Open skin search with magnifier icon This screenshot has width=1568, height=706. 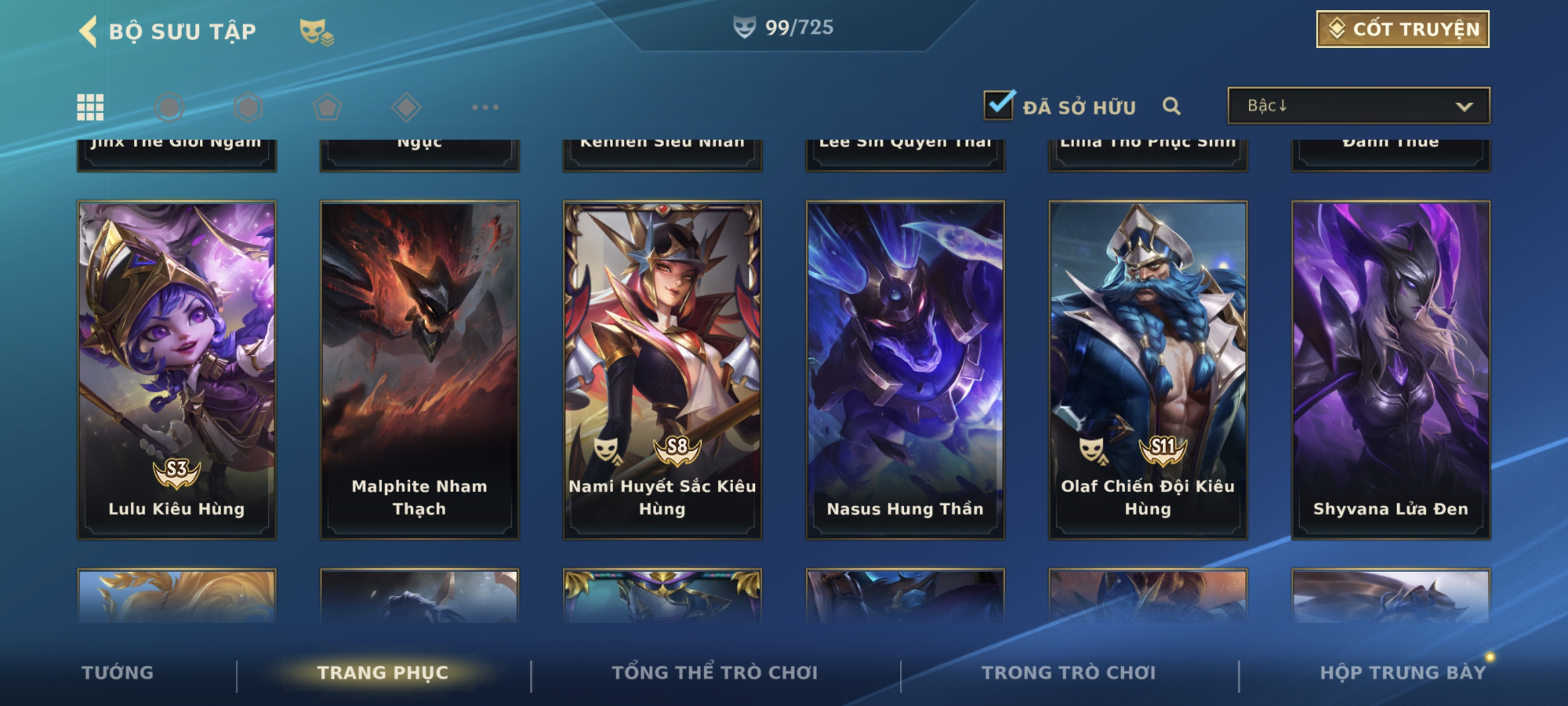[1171, 106]
